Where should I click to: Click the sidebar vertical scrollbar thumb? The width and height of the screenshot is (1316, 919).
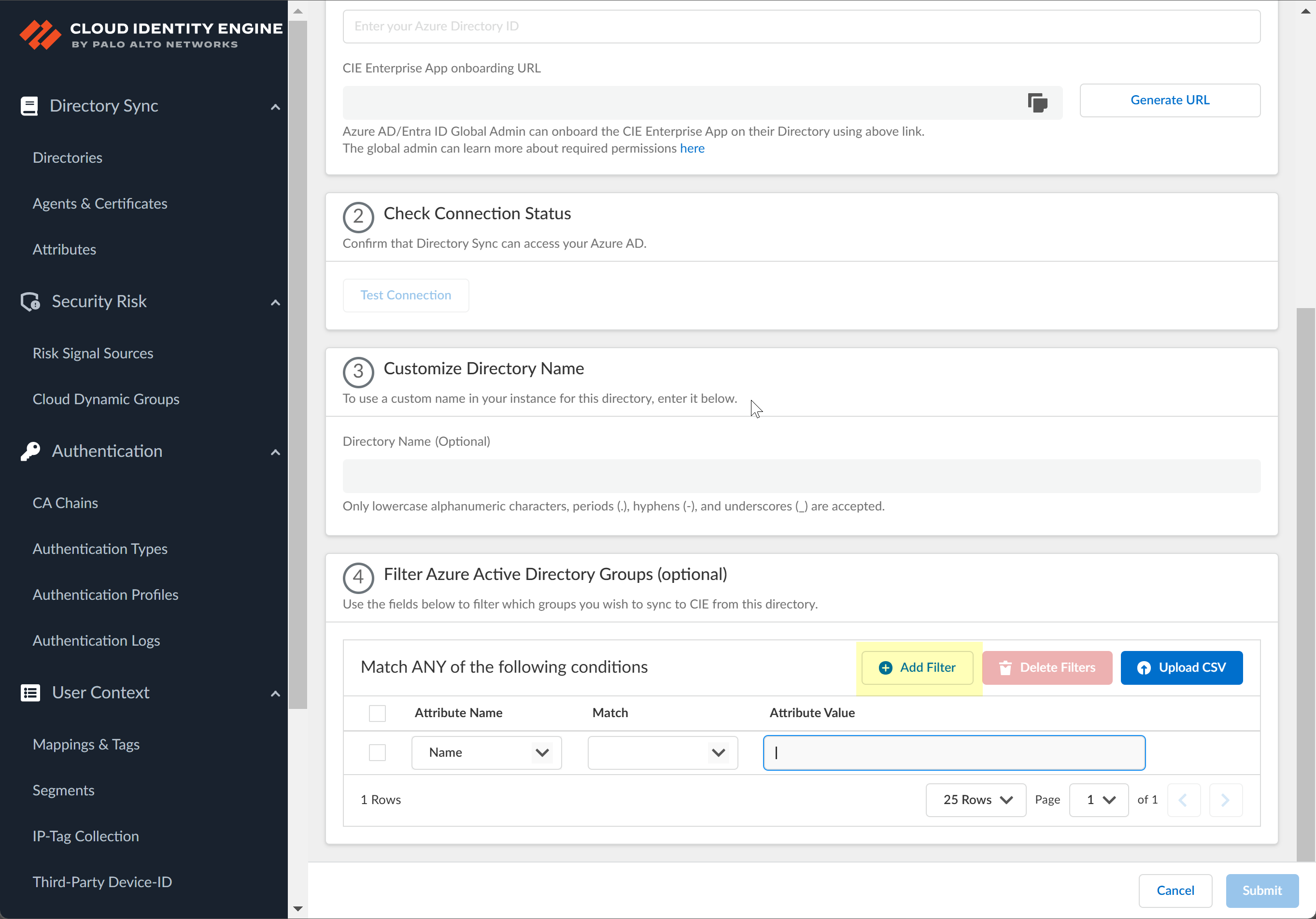tap(297, 365)
